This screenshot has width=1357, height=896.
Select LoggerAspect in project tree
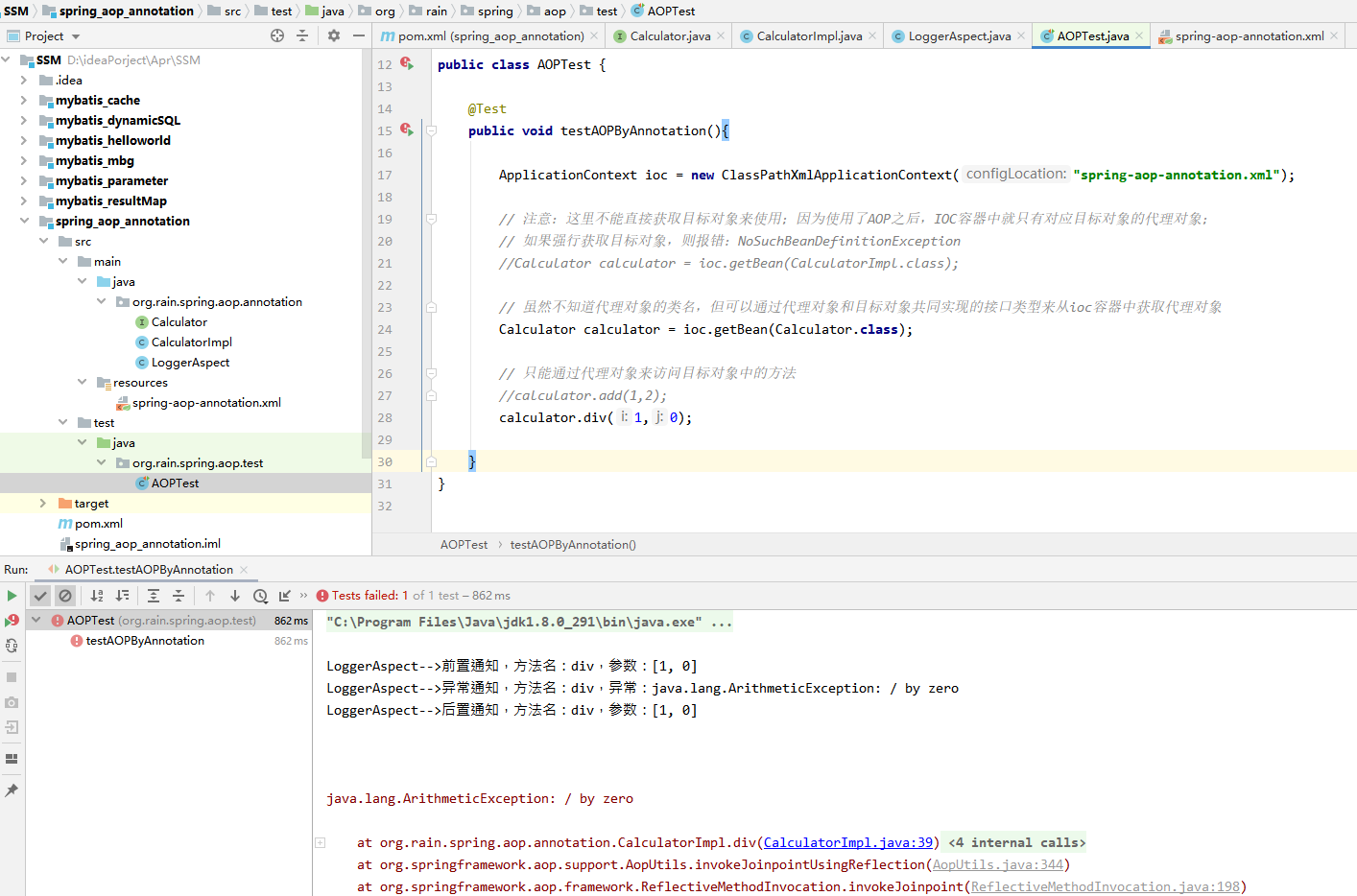[190, 362]
